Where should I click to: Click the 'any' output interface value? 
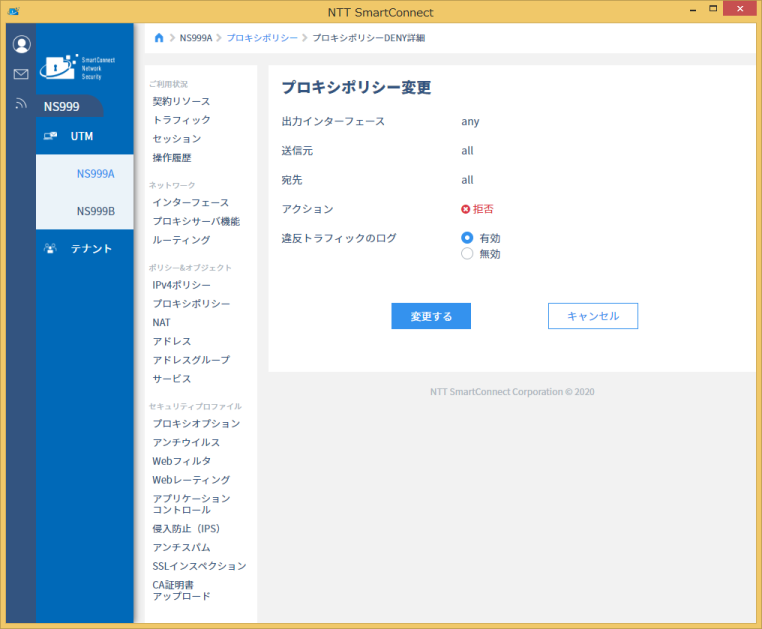(x=470, y=122)
